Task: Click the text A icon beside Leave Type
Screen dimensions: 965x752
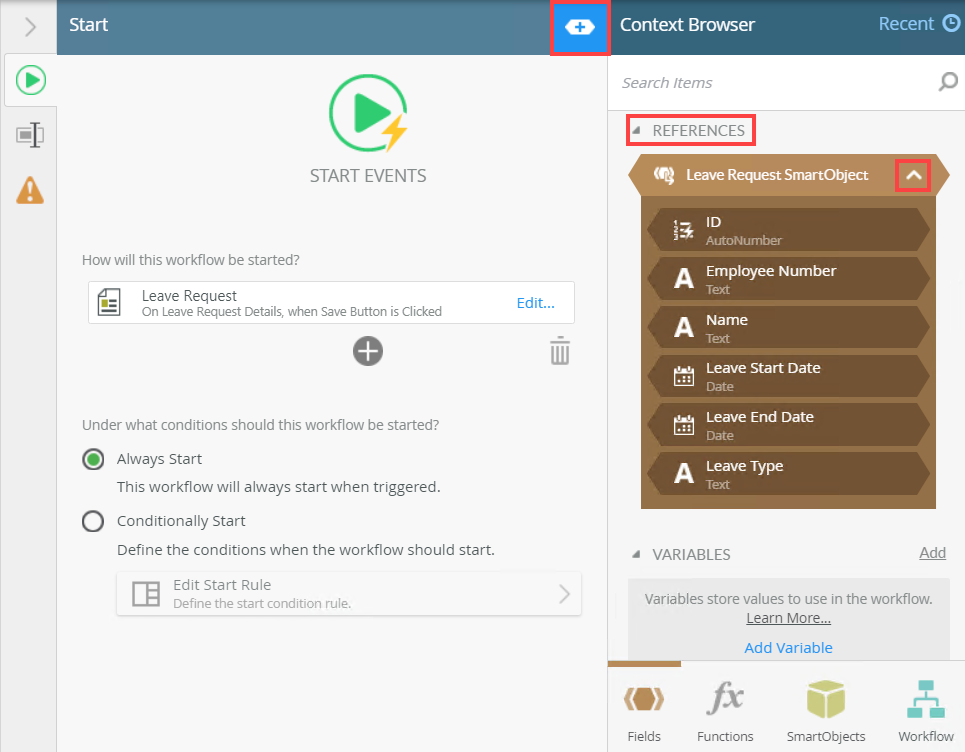Action: (x=684, y=473)
